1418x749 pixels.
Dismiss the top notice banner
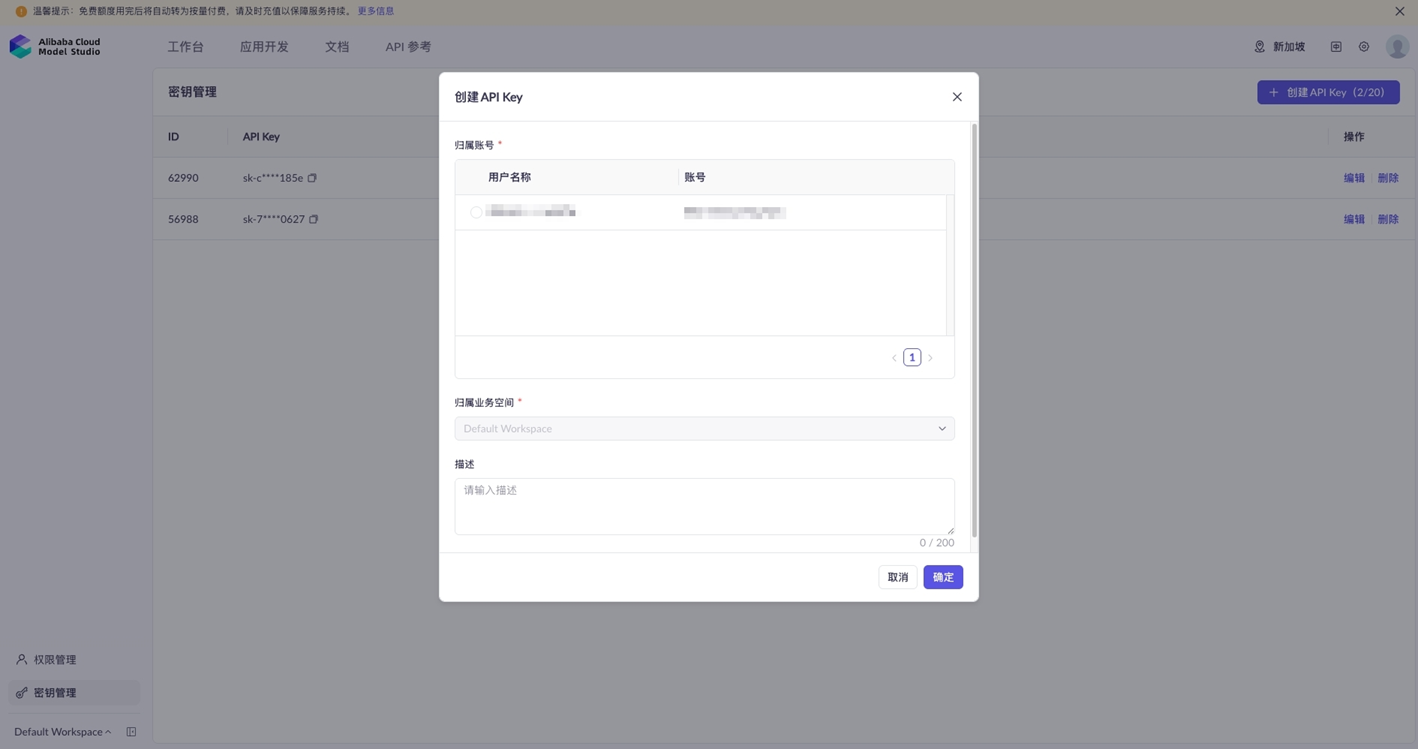[x=1399, y=11]
